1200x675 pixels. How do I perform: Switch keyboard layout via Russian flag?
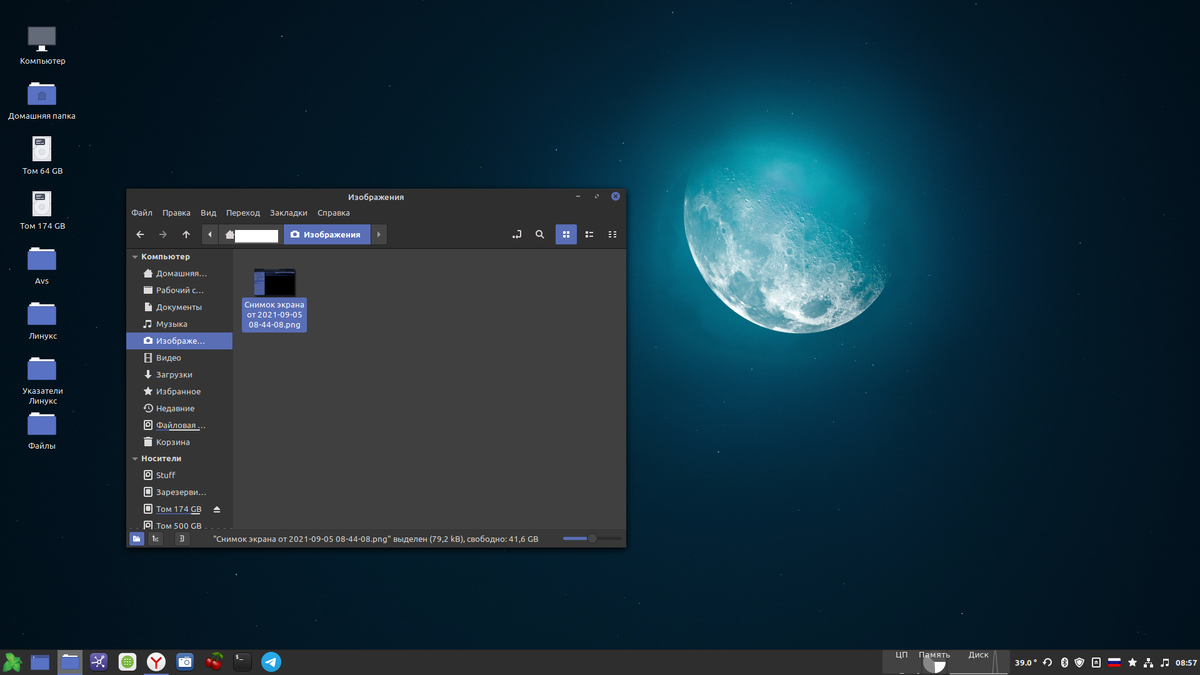pyautogui.click(x=1114, y=662)
